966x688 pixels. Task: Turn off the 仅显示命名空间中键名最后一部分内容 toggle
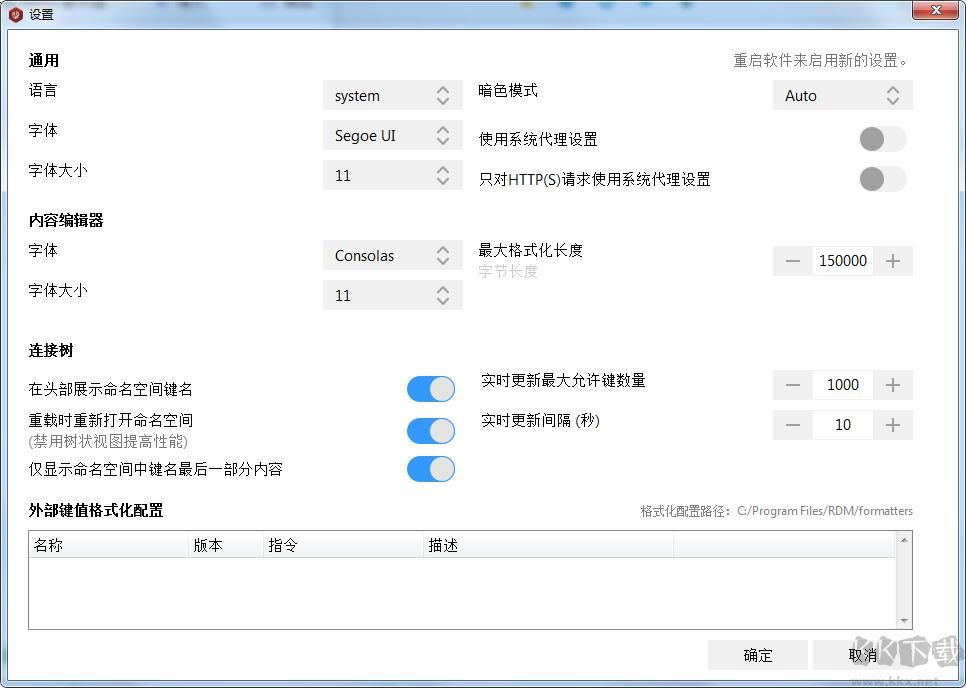[x=430, y=469]
